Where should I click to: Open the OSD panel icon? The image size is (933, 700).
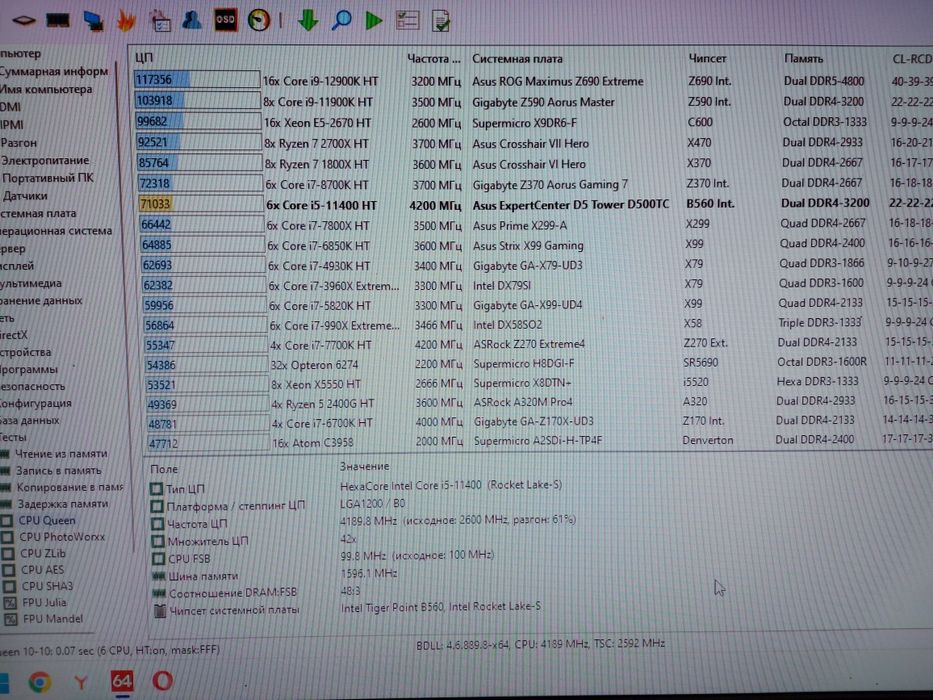tap(226, 20)
